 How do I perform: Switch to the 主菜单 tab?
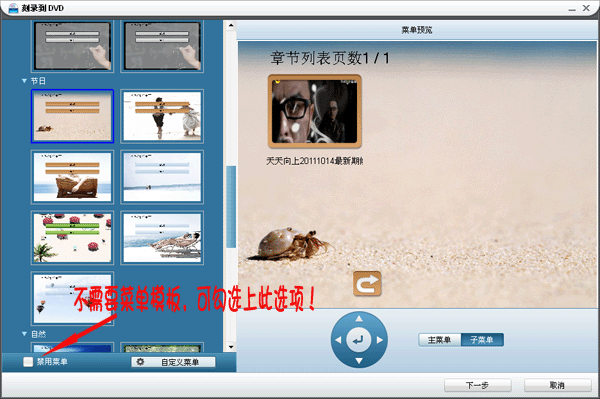[439, 340]
